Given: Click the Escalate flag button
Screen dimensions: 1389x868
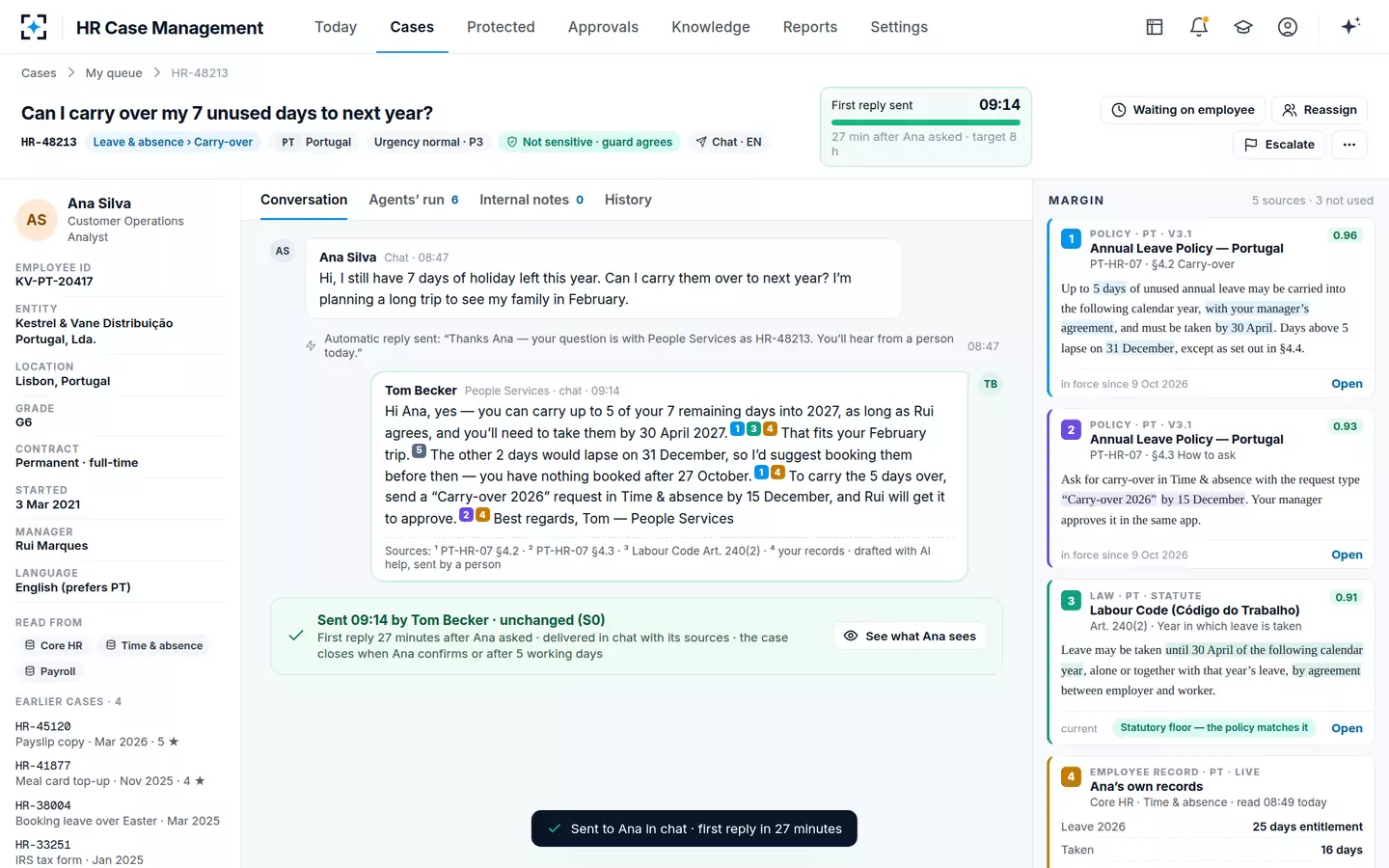Looking at the screenshot, I should (1279, 145).
